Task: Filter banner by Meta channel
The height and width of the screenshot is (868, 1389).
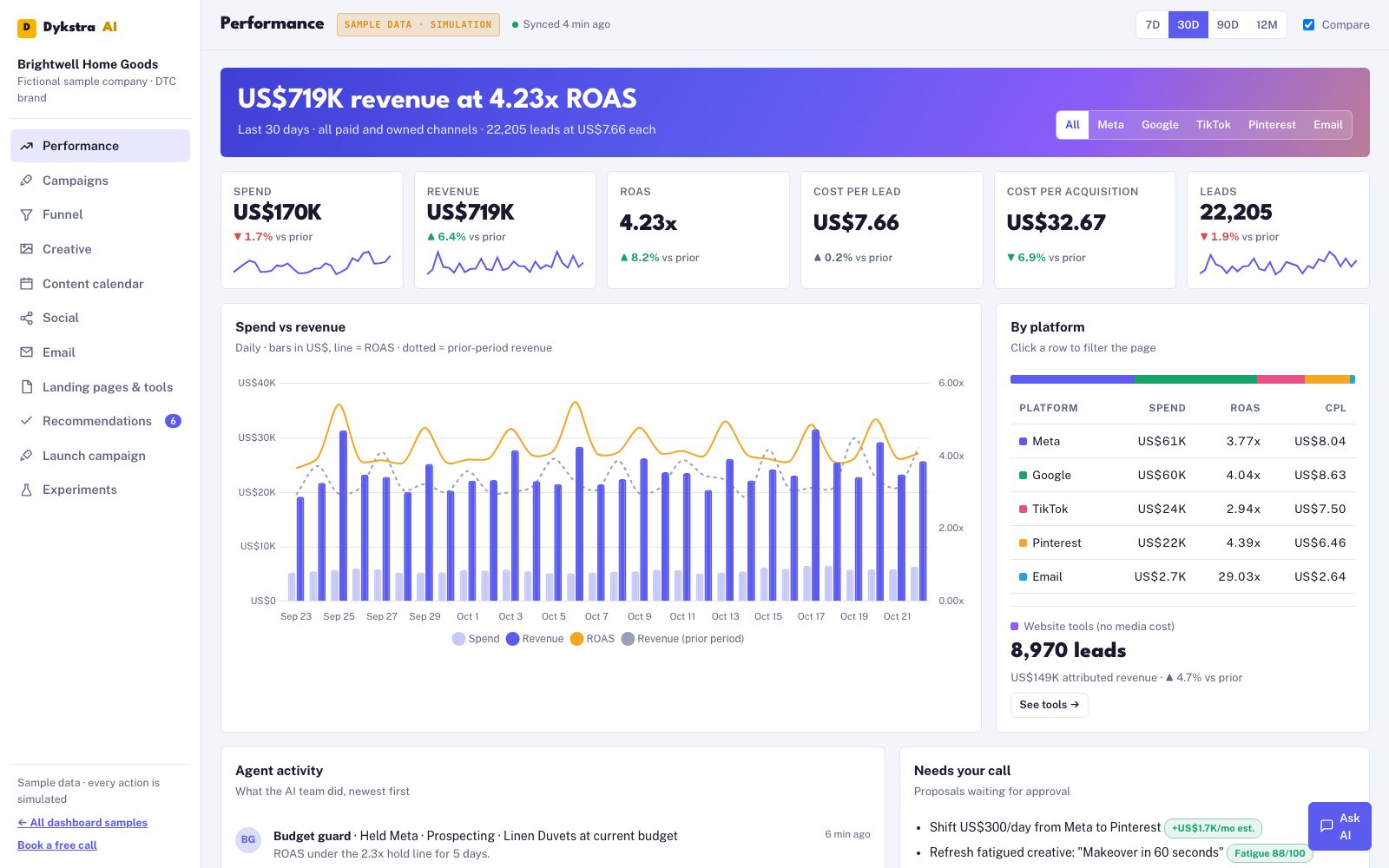Action: click(x=1110, y=125)
